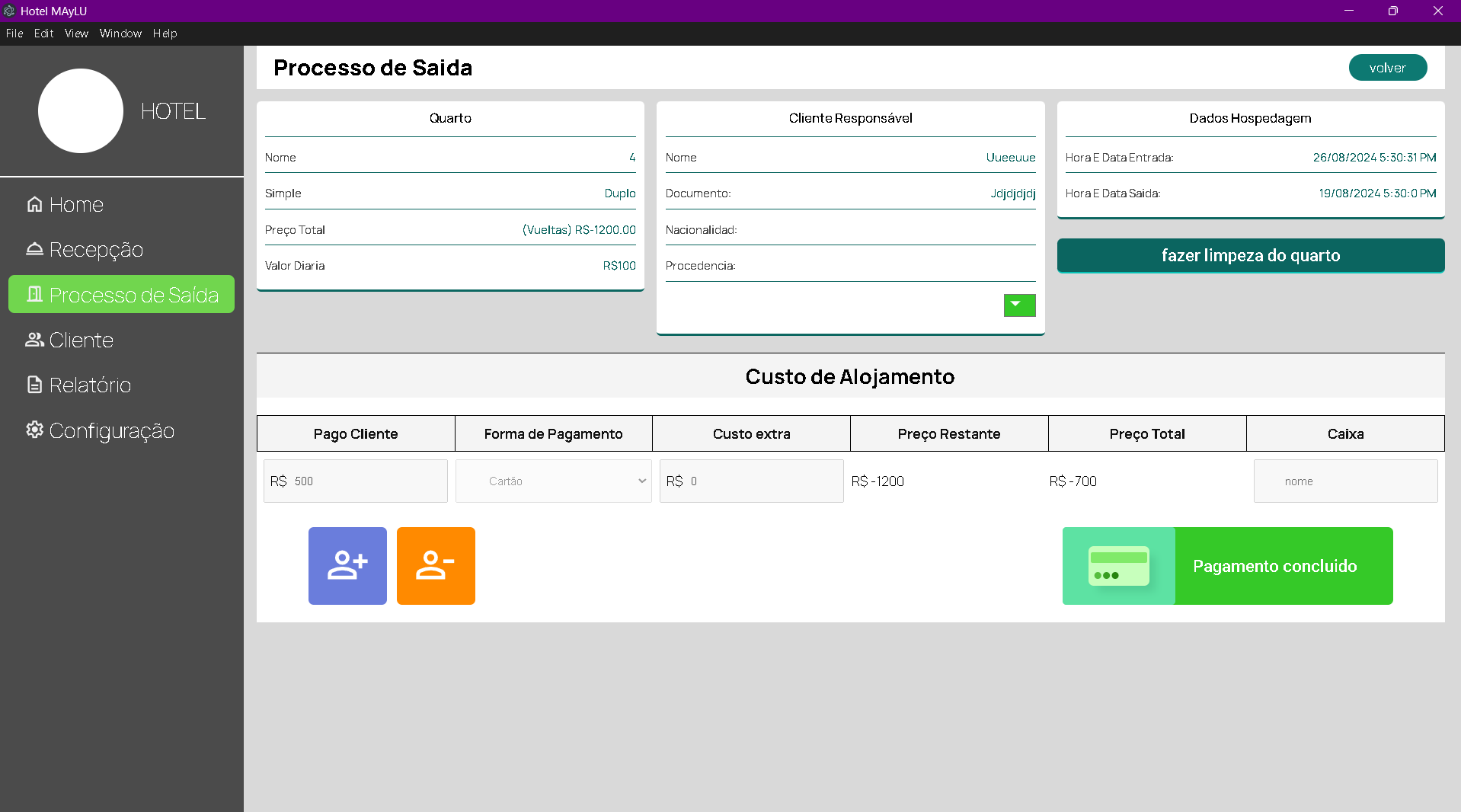1461x812 pixels.
Task: Open the Help menu
Action: (x=165, y=34)
